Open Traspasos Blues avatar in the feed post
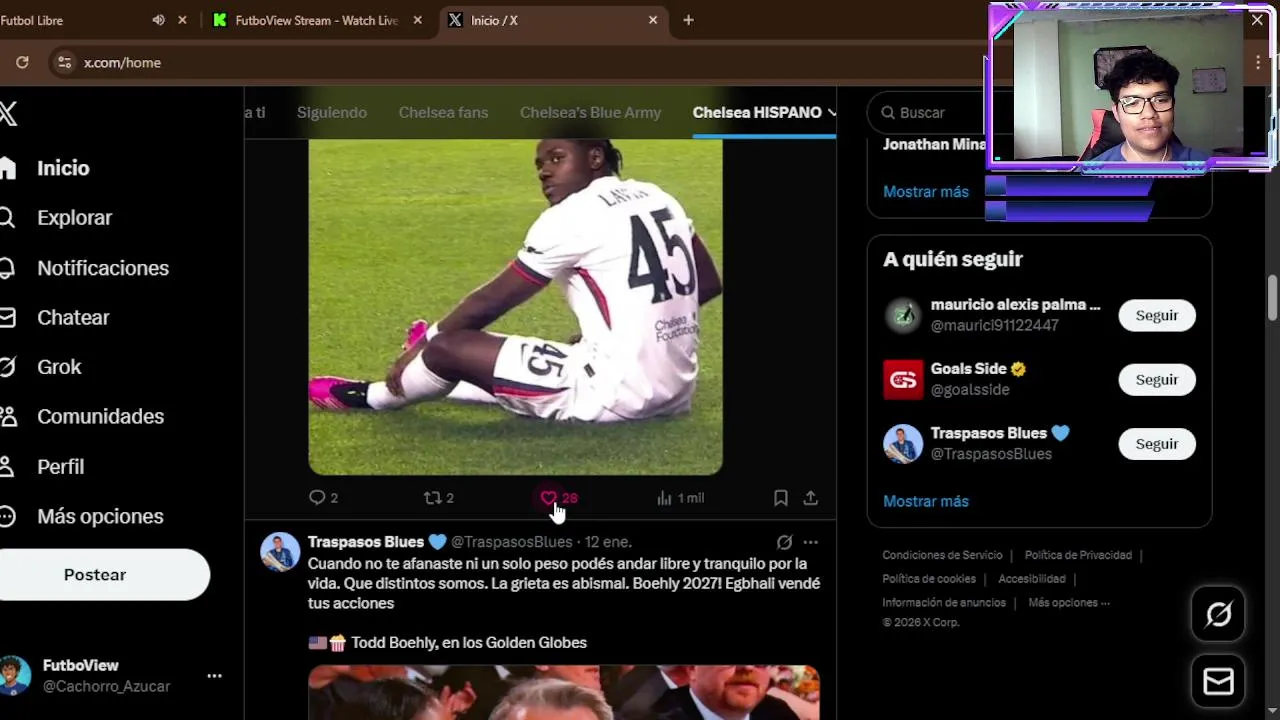This screenshot has width=1280, height=720. (x=280, y=552)
